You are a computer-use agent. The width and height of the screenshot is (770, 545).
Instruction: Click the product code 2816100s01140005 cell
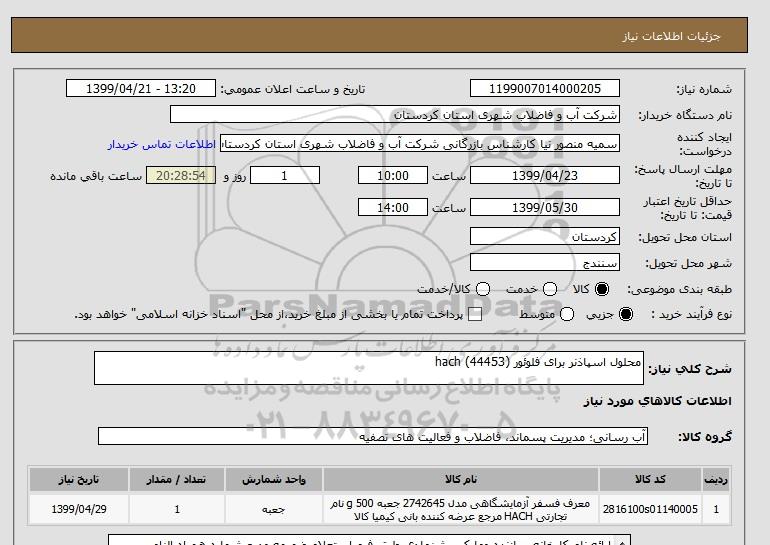[x=650, y=509]
